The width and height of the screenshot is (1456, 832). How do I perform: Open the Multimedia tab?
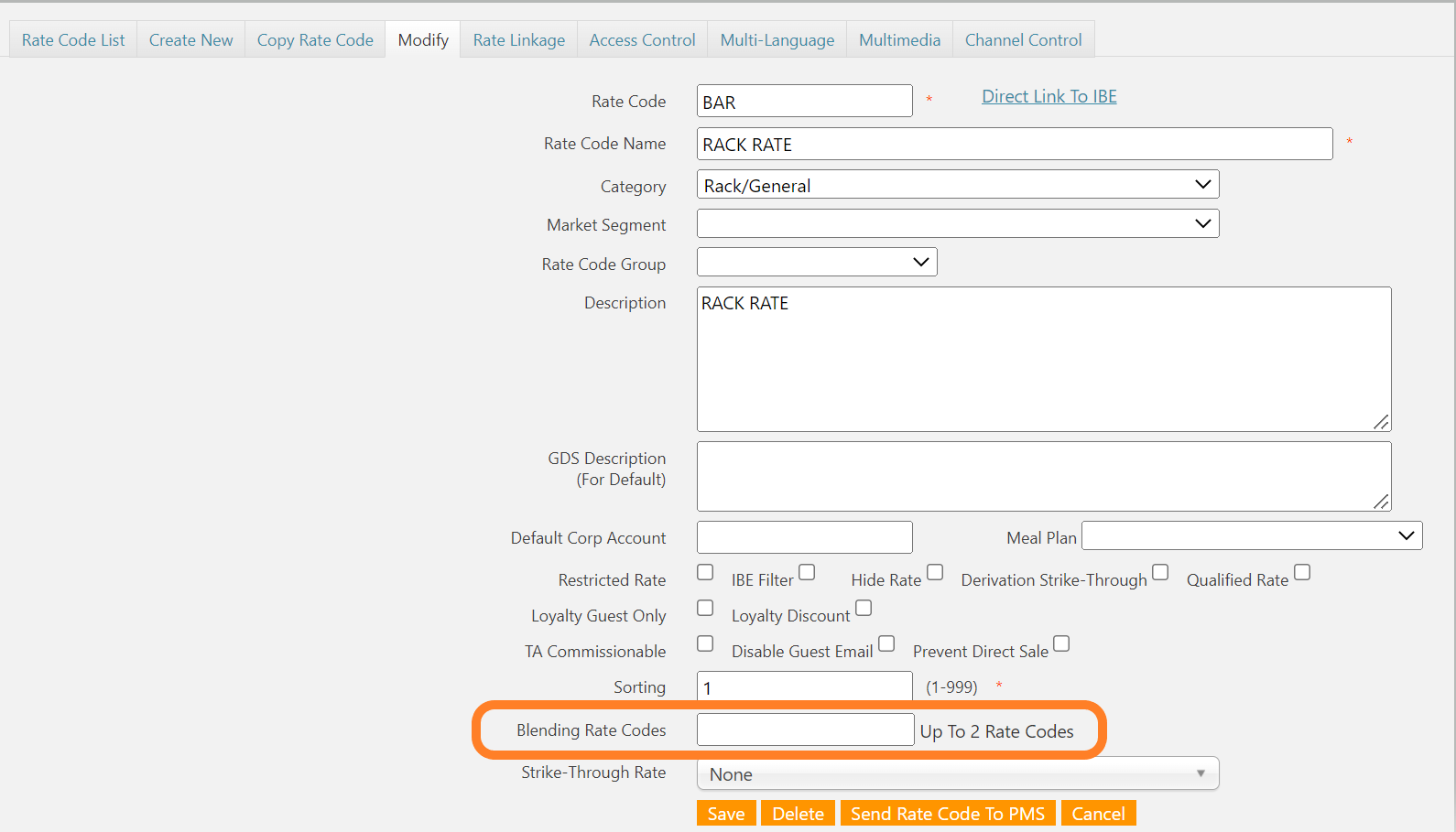[x=899, y=40]
